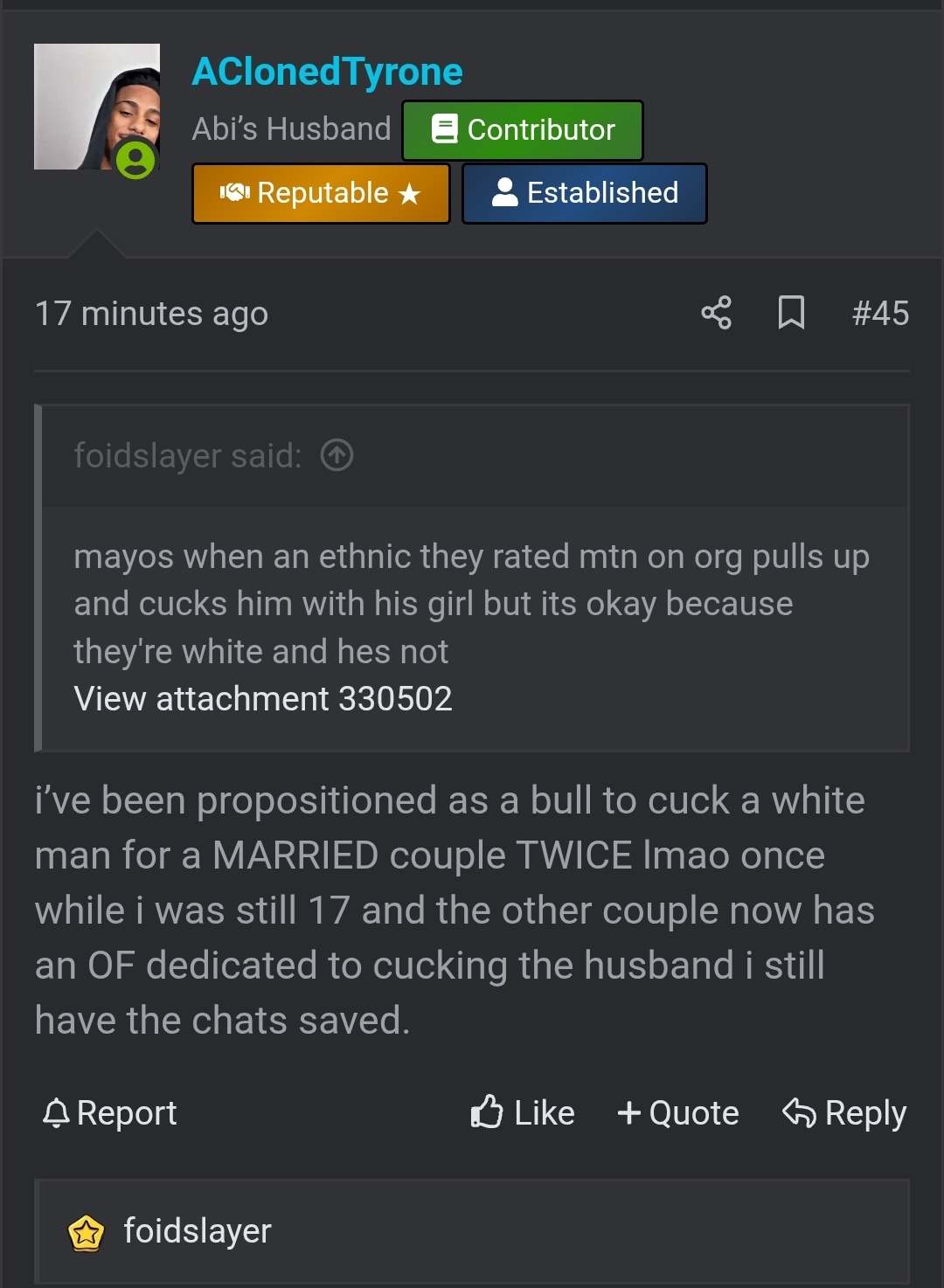Image resolution: width=944 pixels, height=1288 pixels.
Task: Click the Established badge
Action: coord(585,193)
